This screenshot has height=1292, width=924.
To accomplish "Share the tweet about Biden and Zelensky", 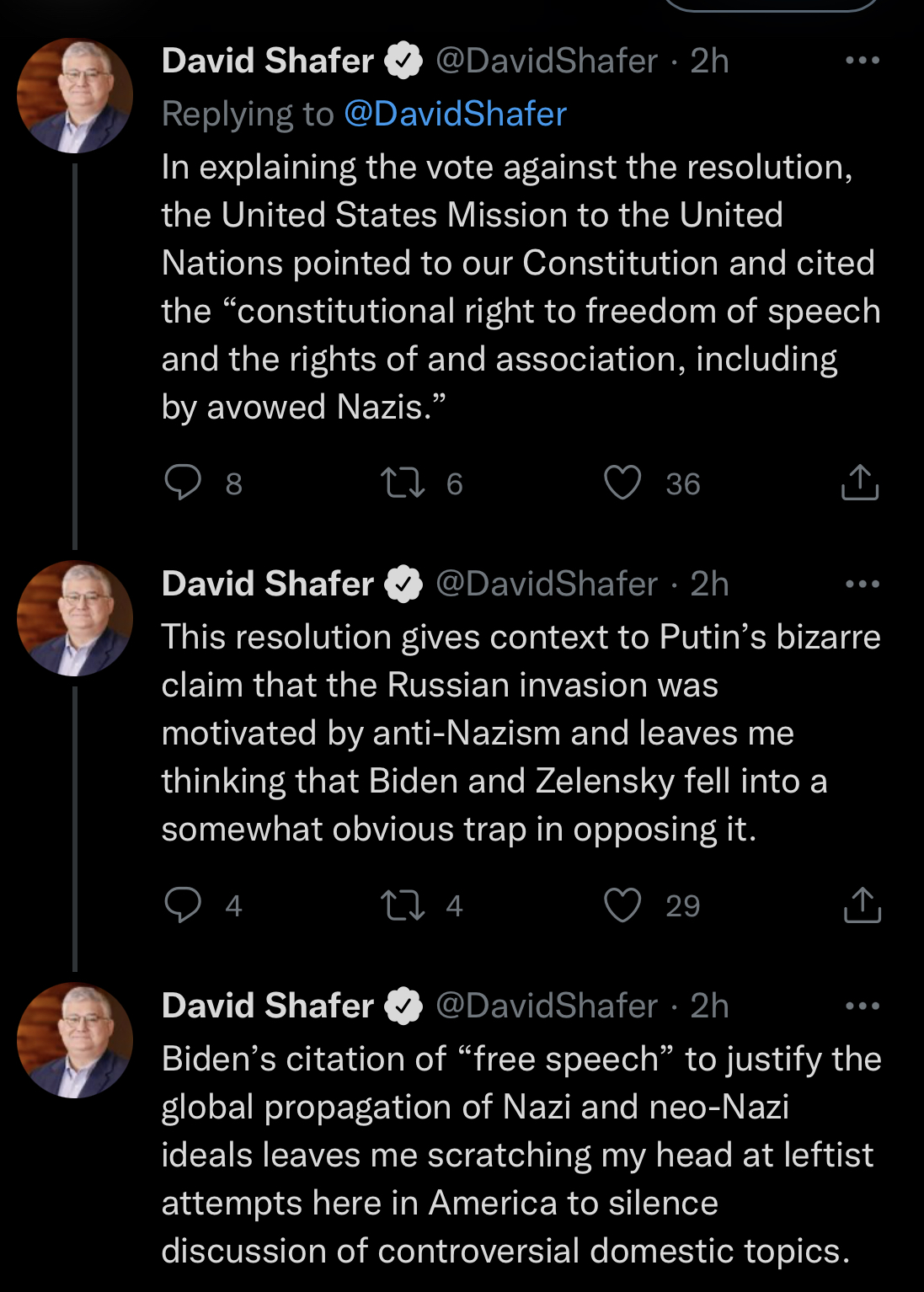I will tap(862, 905).
